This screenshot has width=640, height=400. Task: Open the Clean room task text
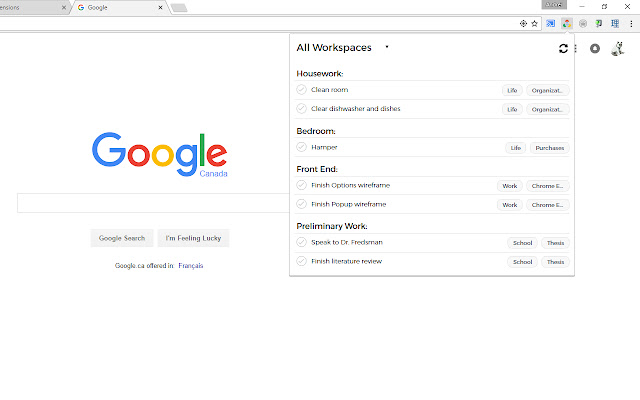pyautogui.click(x=329, y=90)
